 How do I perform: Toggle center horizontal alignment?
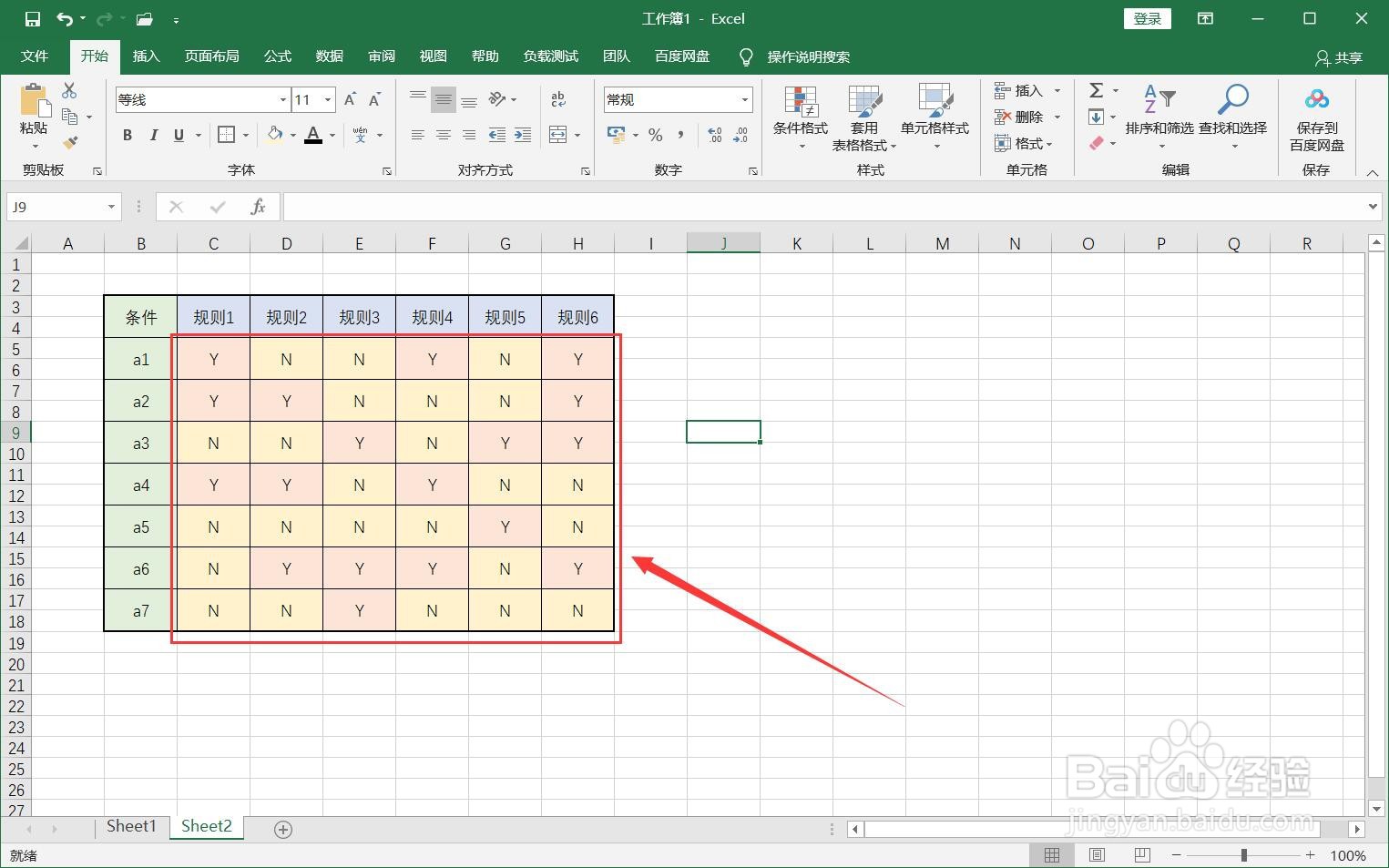[x=444, y=135]
